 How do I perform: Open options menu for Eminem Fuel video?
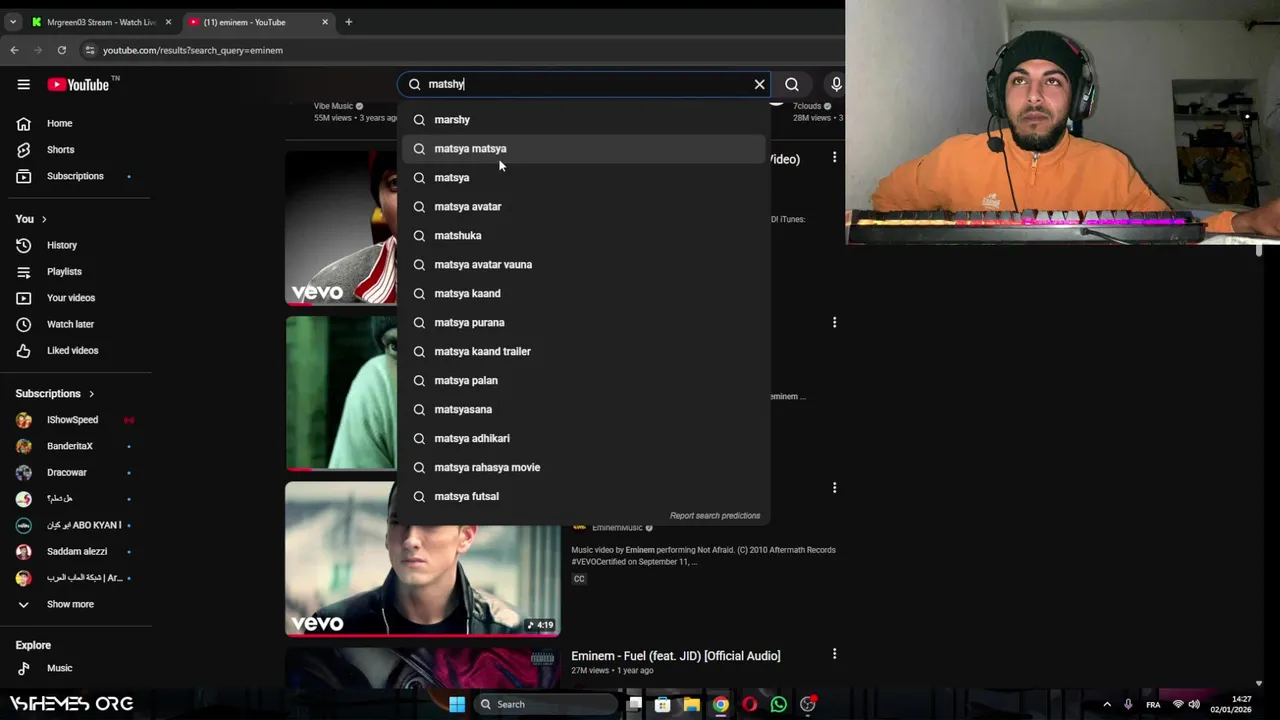click(x=834, y=654)
